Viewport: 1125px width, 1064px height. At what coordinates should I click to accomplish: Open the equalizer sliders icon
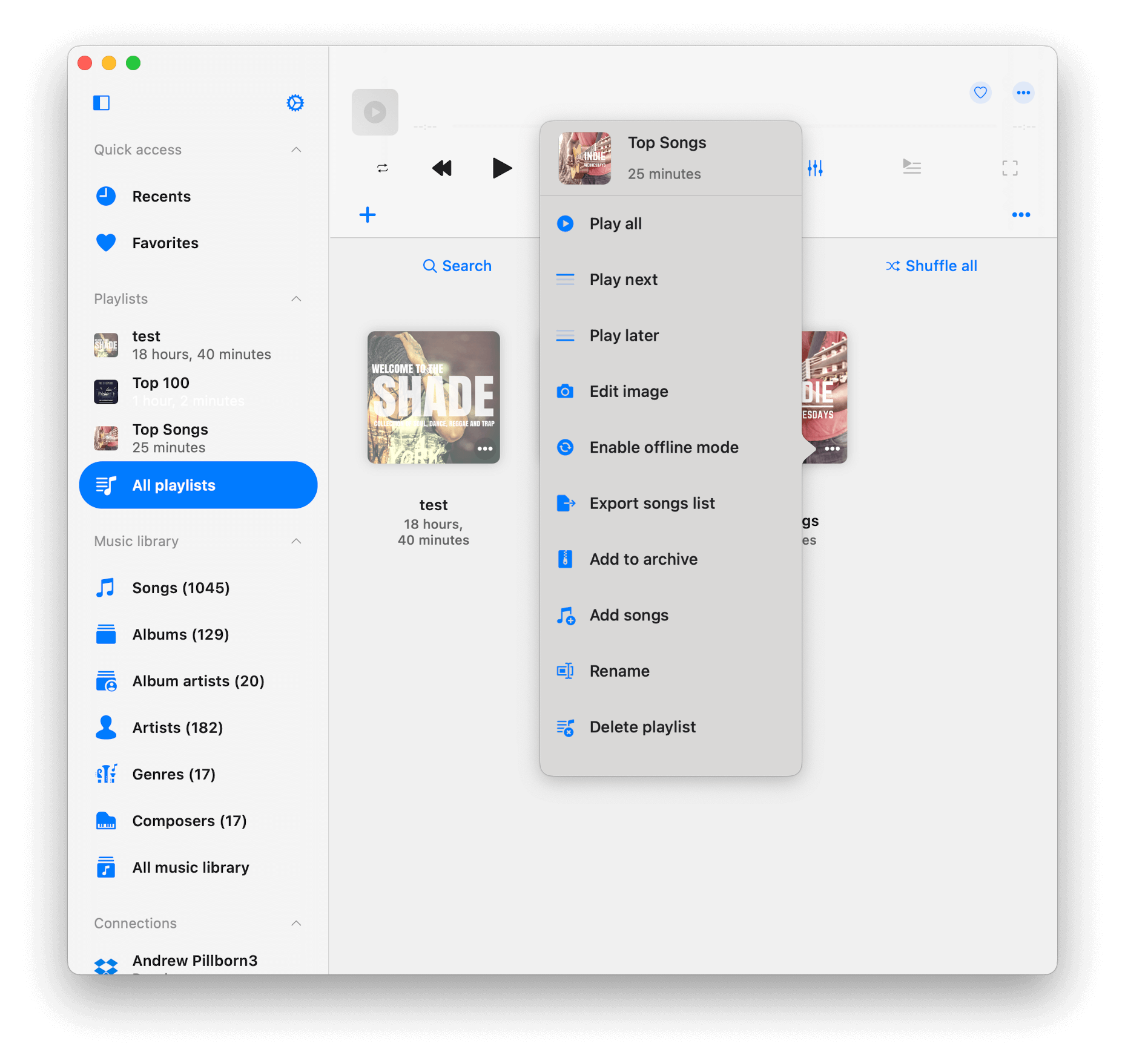(x=815, y=168)
